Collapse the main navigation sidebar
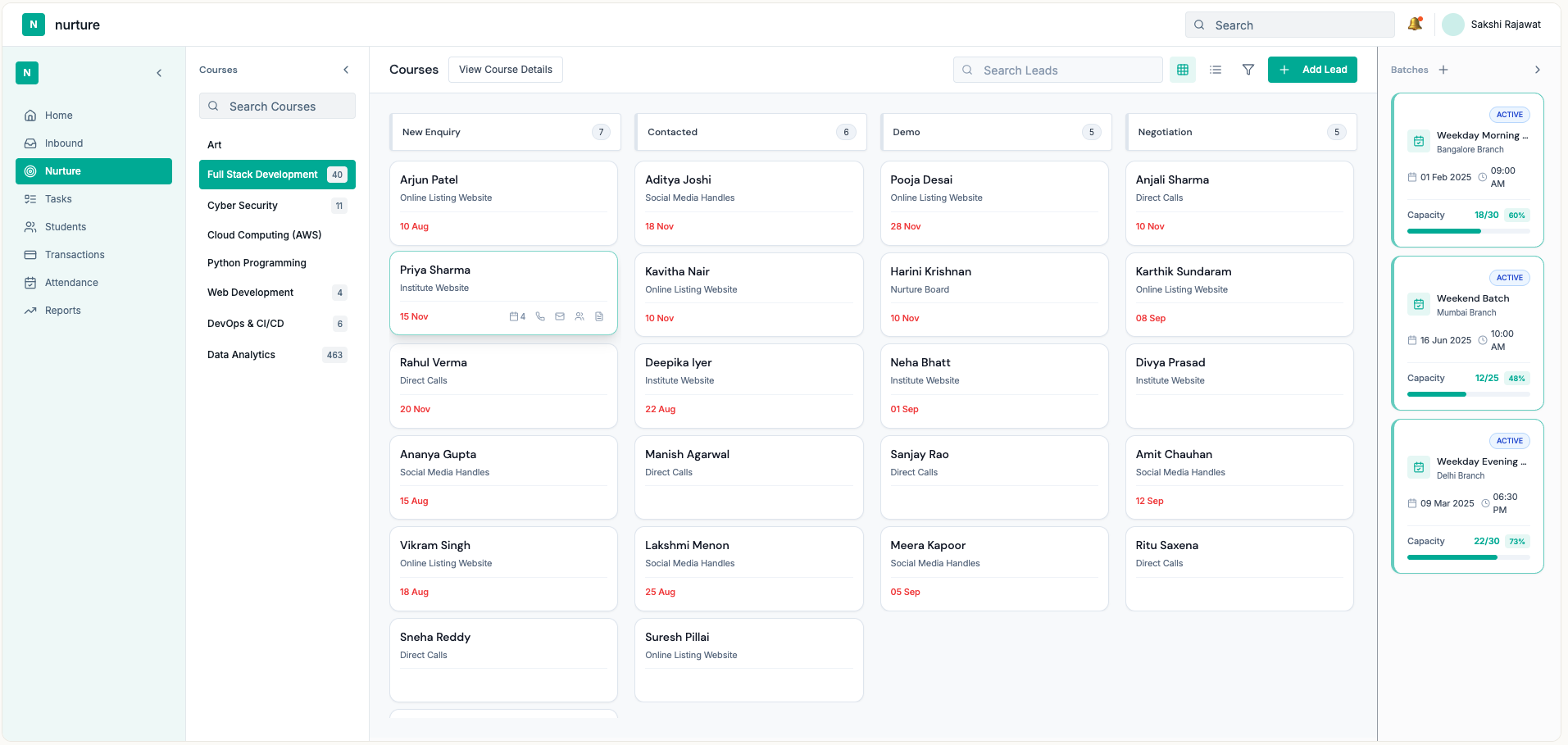 [159, 73]
